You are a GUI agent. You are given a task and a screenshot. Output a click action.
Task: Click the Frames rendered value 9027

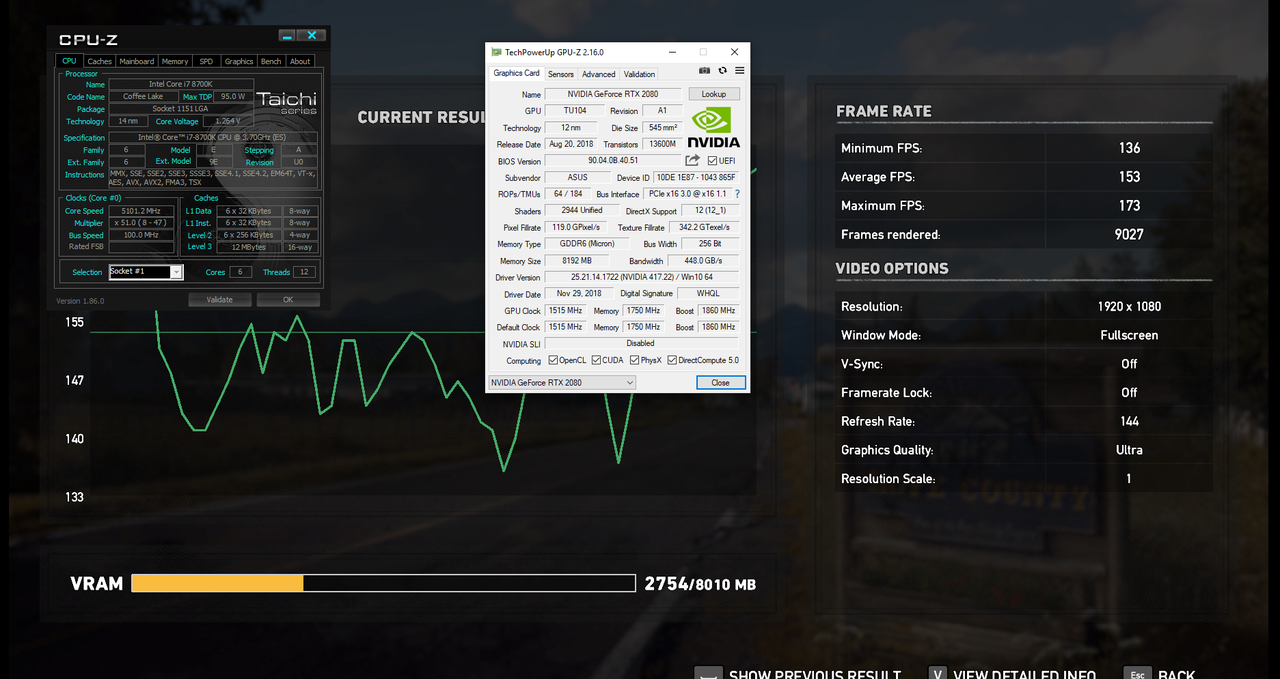(1129, 235)
